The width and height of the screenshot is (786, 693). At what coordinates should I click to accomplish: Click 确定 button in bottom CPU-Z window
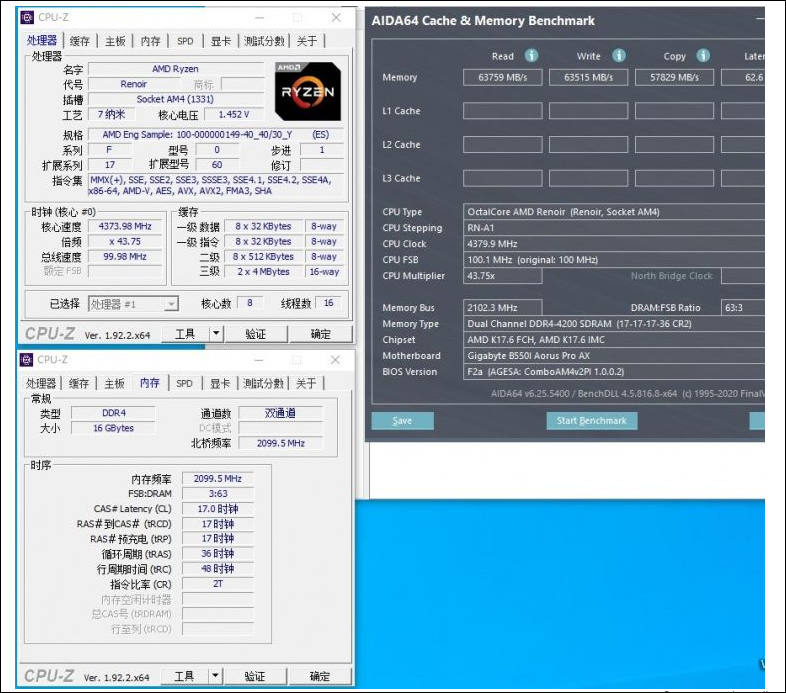(320, 676)
